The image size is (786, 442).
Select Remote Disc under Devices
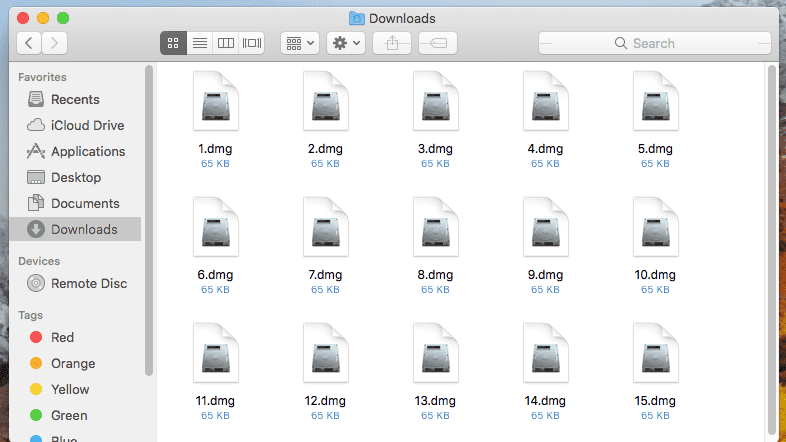[89, 283]
